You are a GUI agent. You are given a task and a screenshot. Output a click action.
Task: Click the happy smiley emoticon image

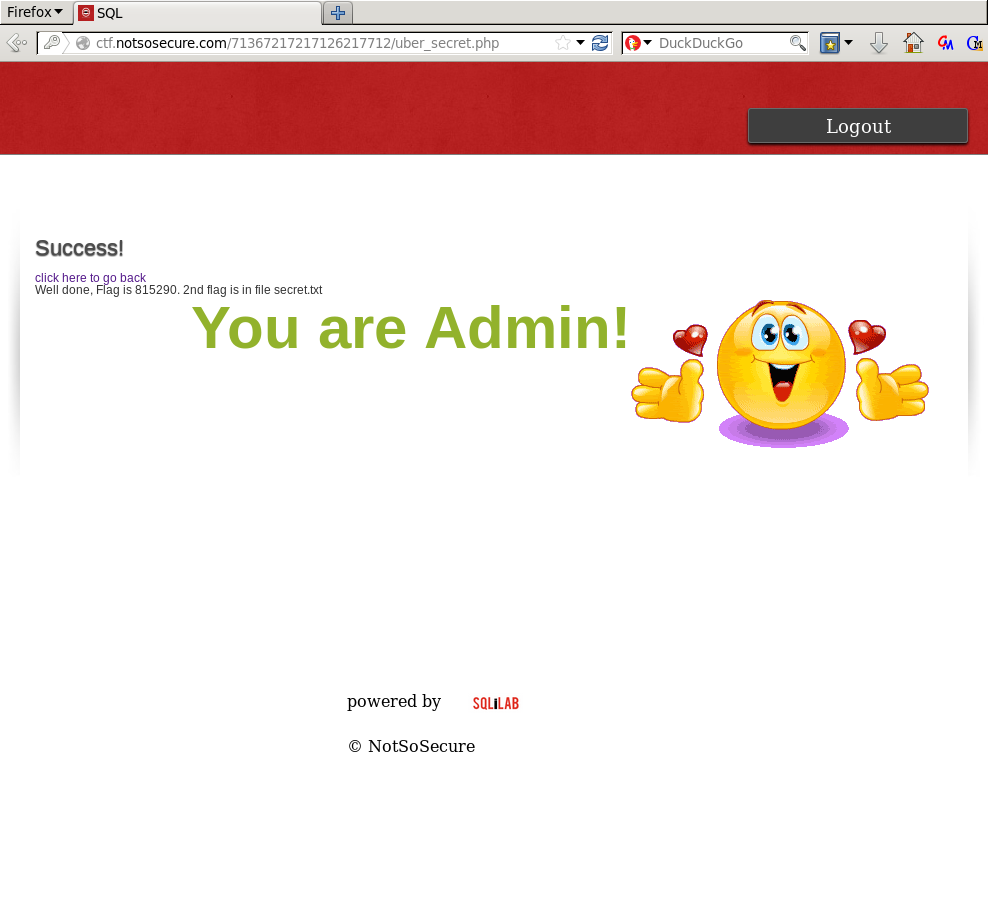coord(780,374)
